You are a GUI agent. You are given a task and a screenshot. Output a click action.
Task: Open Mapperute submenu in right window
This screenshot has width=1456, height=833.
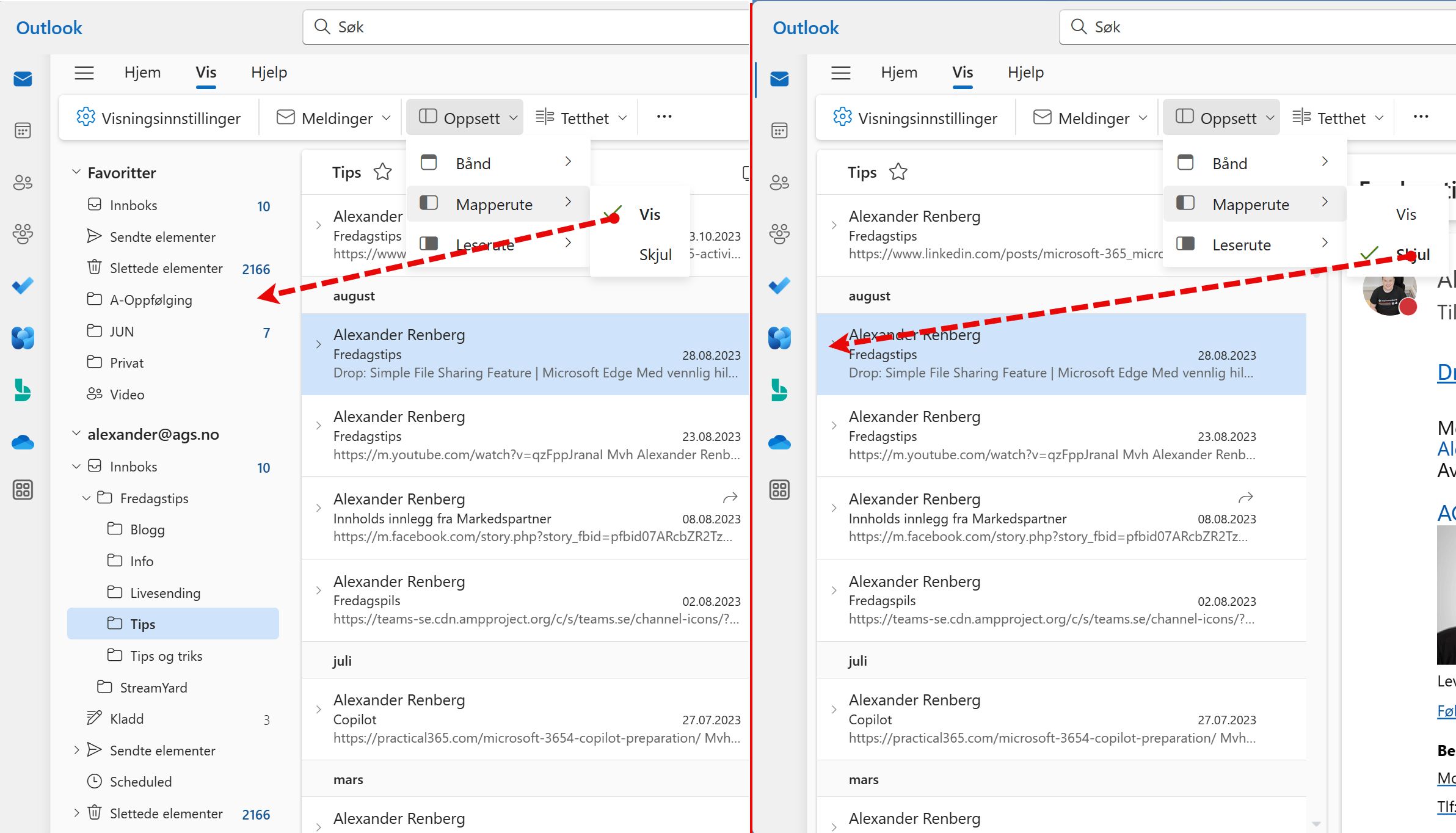click(1255, 204)
